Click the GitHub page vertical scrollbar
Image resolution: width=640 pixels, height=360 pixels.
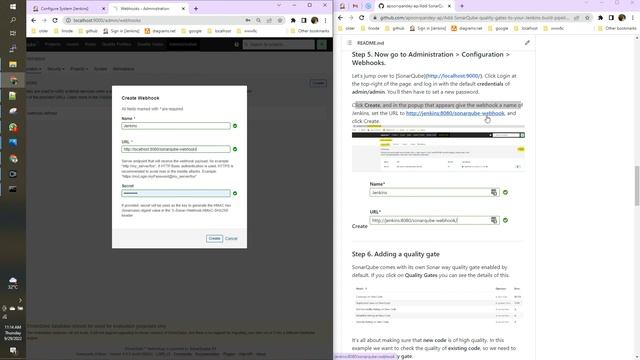(637, 186)
